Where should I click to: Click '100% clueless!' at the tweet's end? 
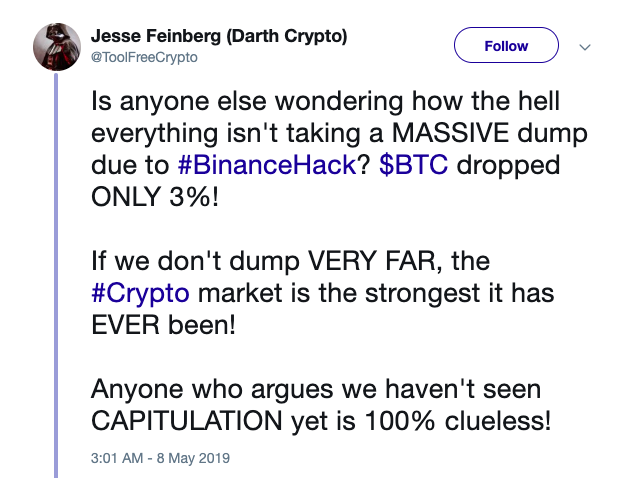click(457, 421)
